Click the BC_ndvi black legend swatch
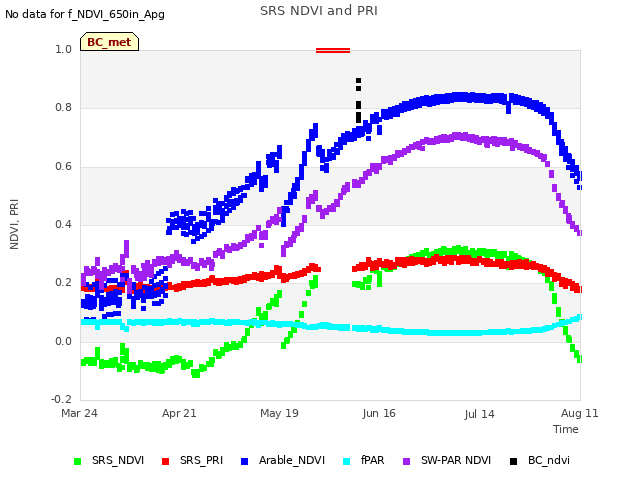Screen dimensions: 640x480 pos(513,461)
